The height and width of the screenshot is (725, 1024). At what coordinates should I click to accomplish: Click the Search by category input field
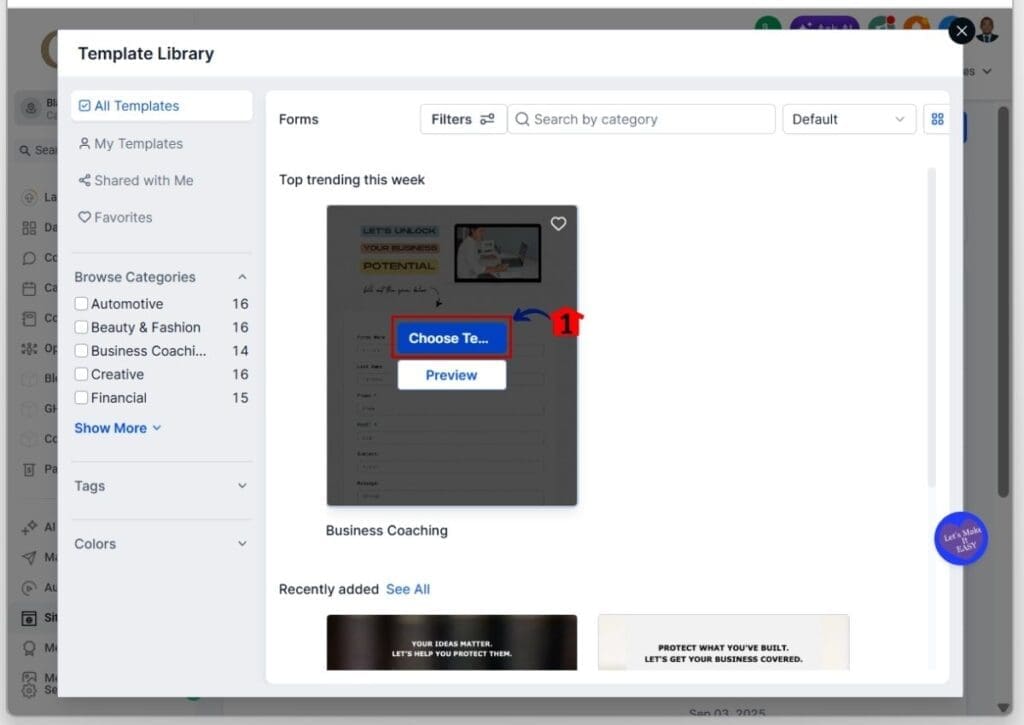click(x=640, y=118)
